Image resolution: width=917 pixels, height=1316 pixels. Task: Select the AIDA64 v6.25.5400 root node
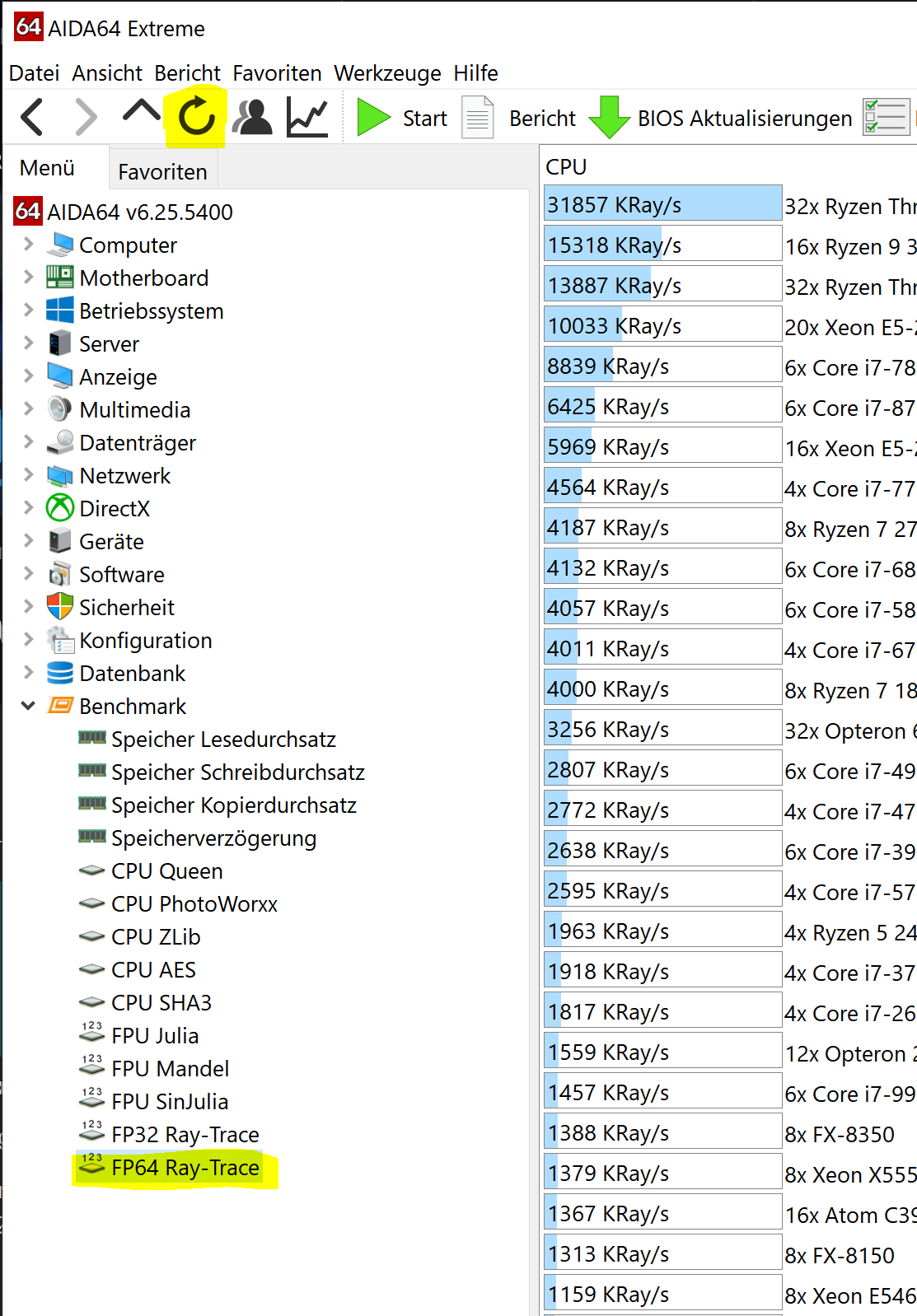[140, 212]
